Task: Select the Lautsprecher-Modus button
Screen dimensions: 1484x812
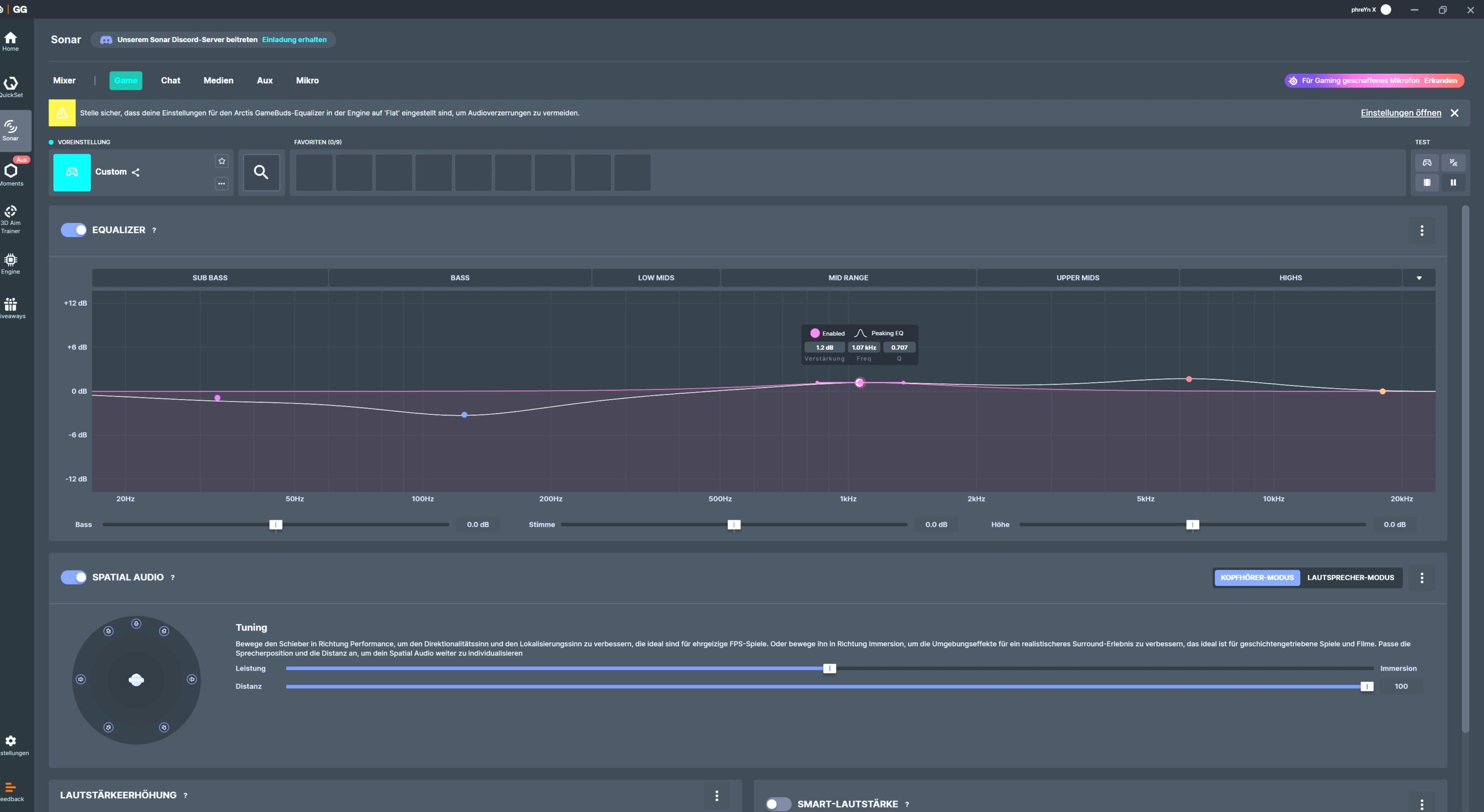Action: coord(1350,577)
